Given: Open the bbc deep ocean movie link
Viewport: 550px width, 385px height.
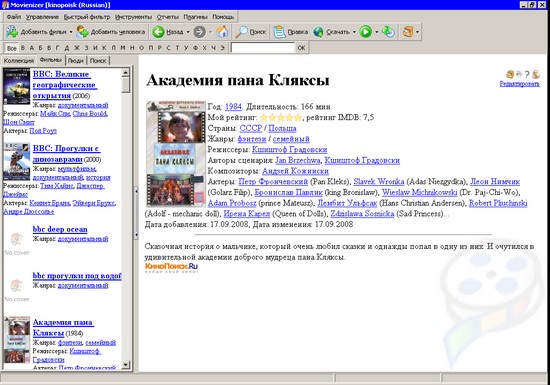Looking at the screenshot, I should (60, 229).
